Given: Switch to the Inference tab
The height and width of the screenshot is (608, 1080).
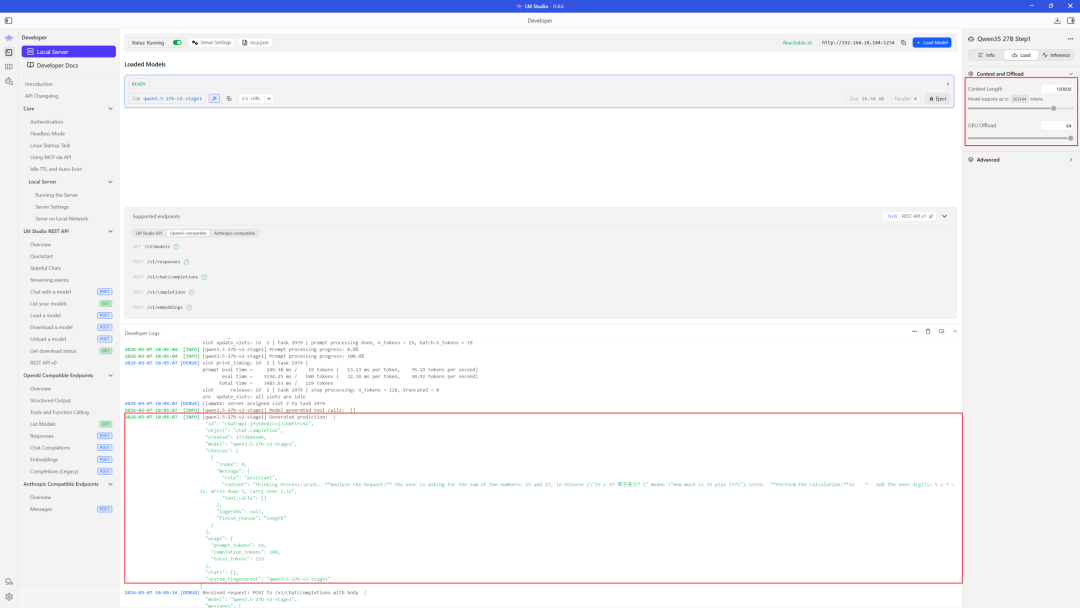Looking at the screenshot, I should pos(1056,55).
